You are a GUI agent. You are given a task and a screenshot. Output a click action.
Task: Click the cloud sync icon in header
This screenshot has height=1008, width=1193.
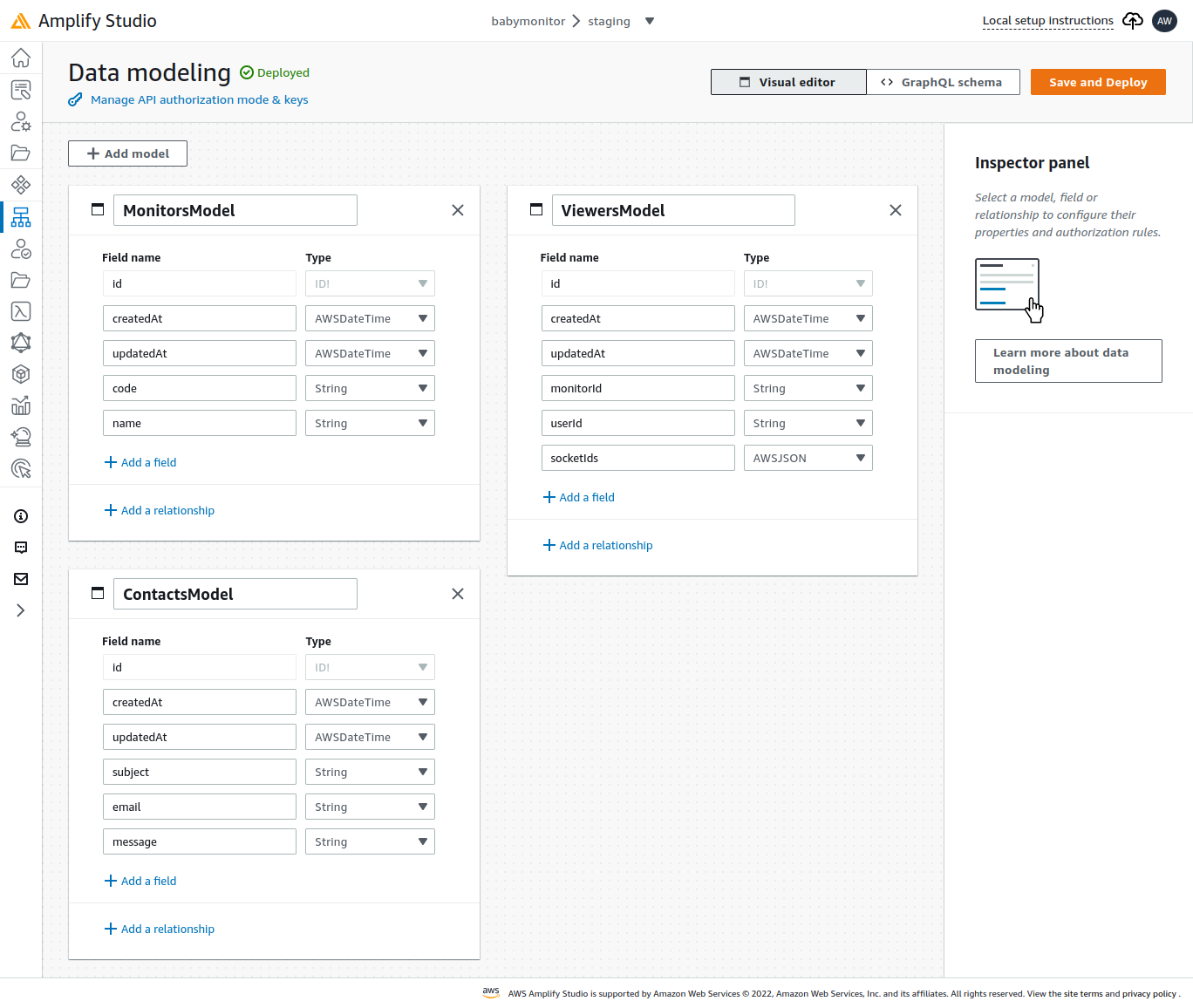click(1132, 20)
